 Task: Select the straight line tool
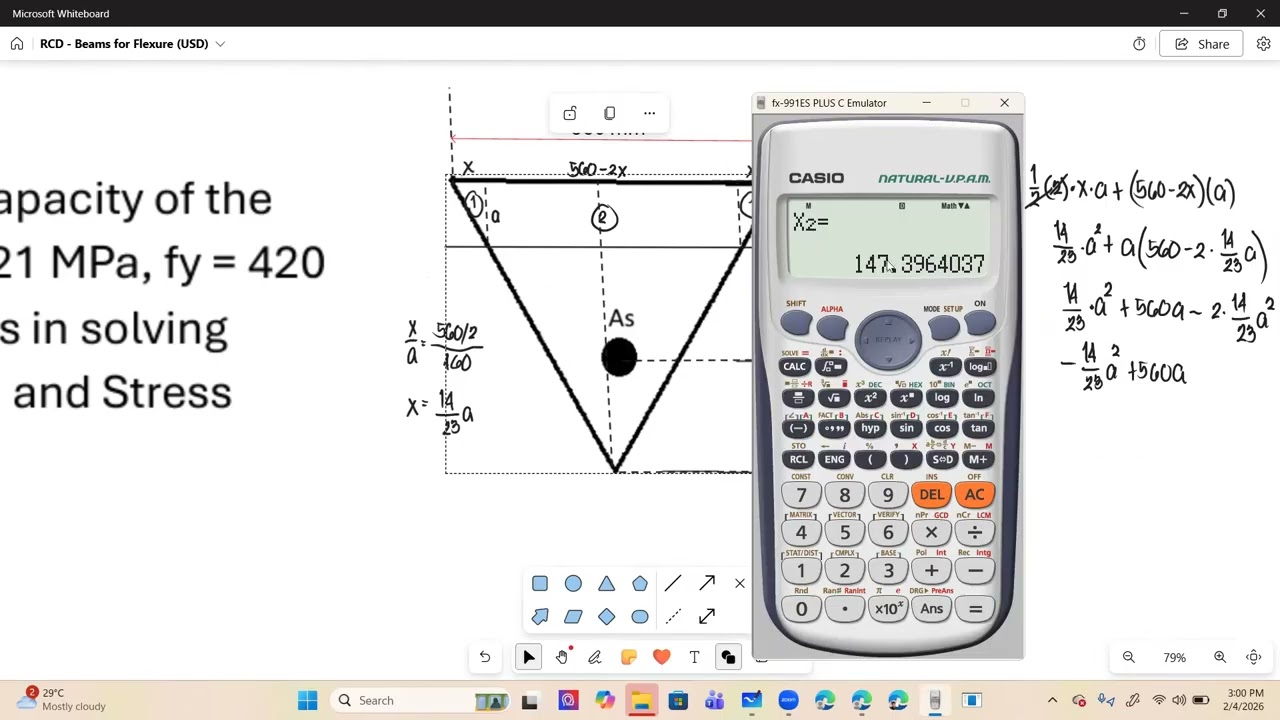pyautogui.click(x=673, y=583)
